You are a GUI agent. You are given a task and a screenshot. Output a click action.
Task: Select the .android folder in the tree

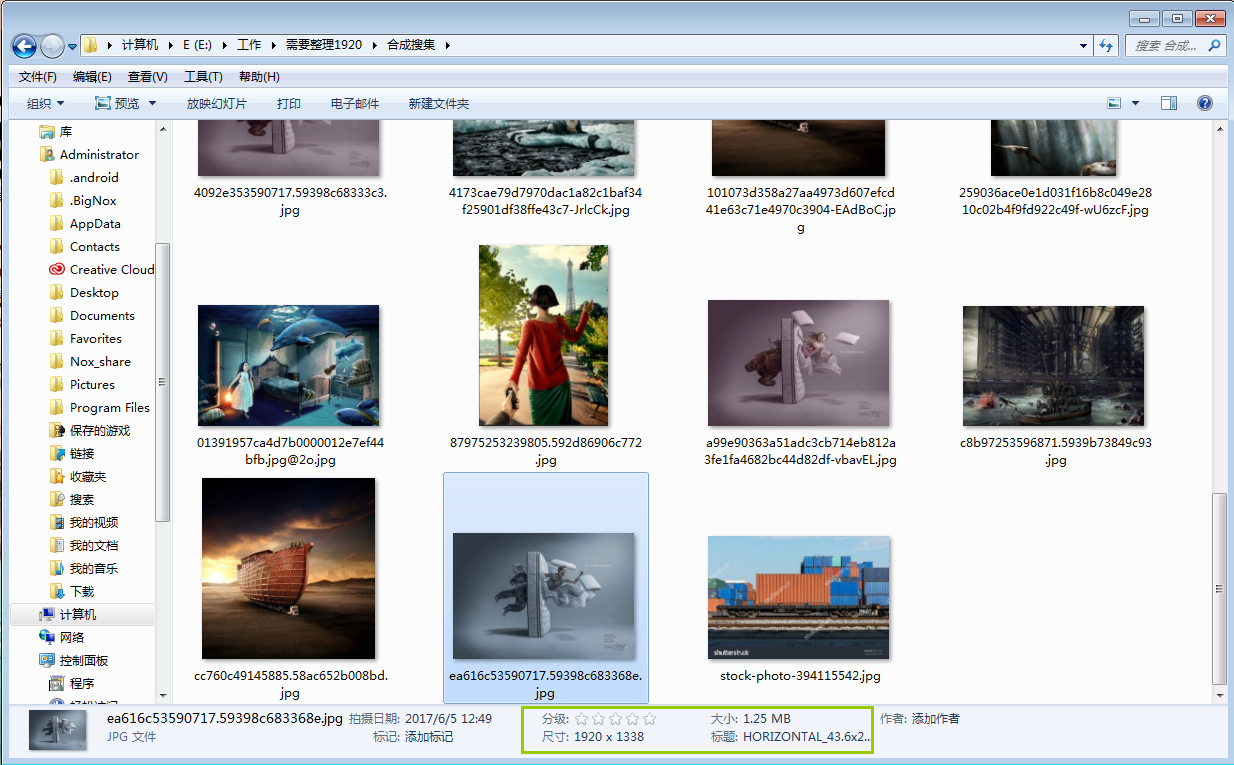click(x=94, y=177)
